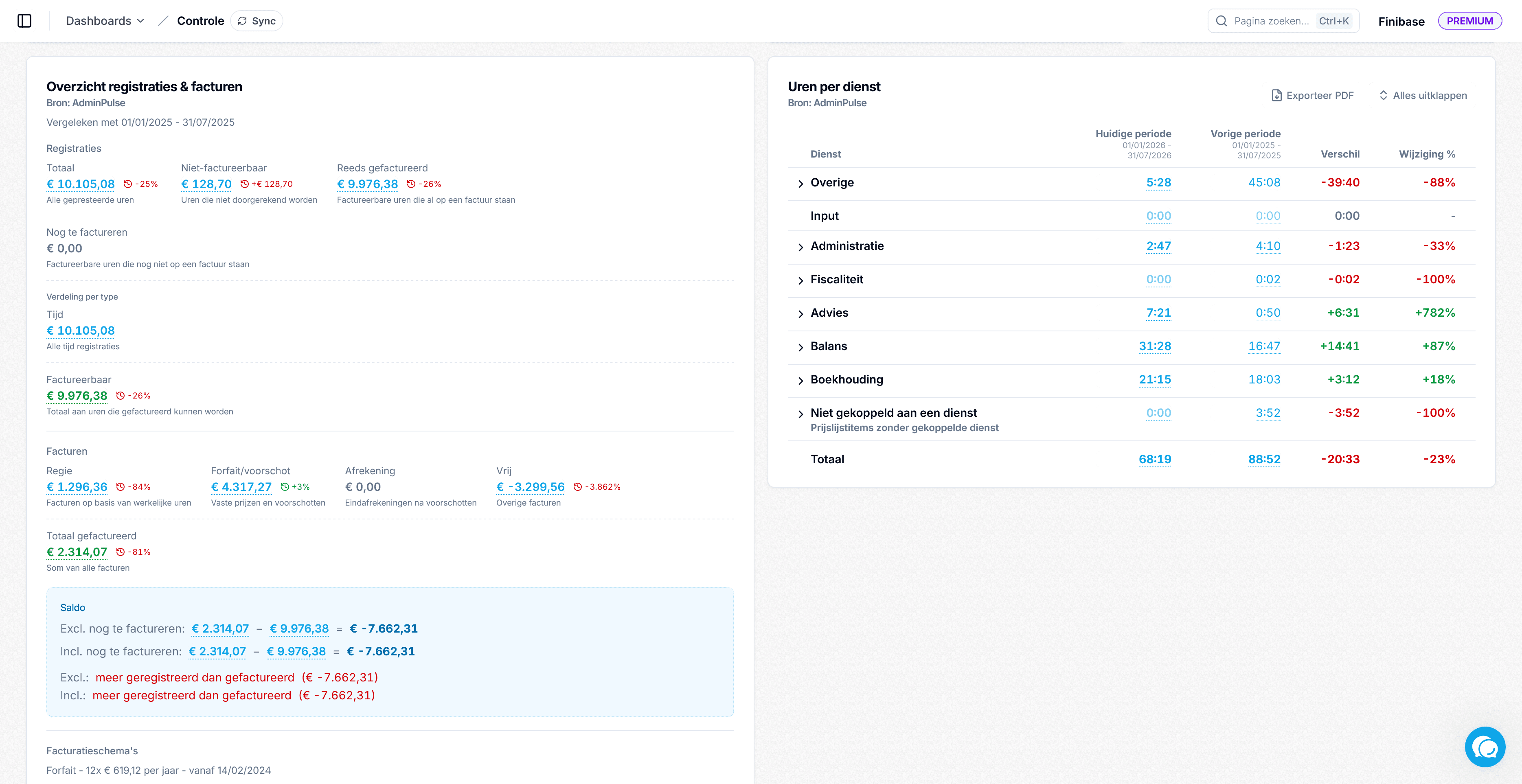
Task: Expand the Fiscaliteit row
Action: (800, 280)
